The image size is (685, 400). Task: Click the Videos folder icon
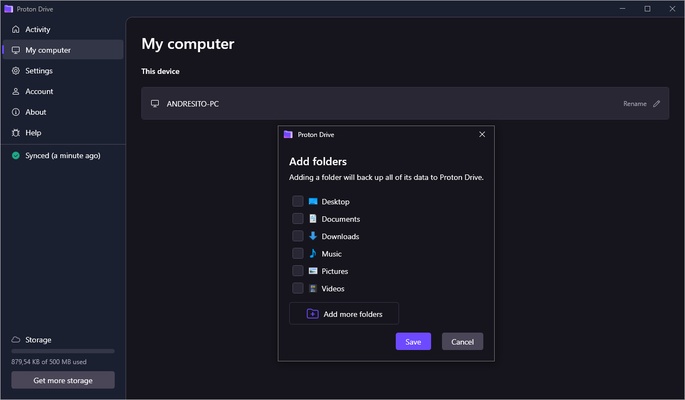tap(313, 288)
